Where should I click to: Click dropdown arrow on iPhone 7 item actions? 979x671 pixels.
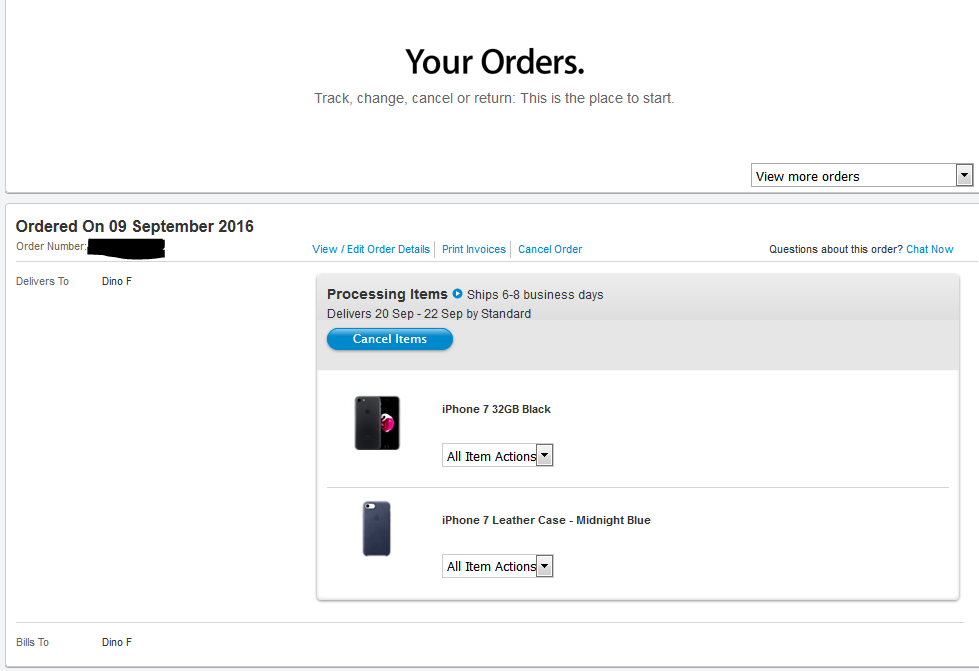click(x=544, y=456)
